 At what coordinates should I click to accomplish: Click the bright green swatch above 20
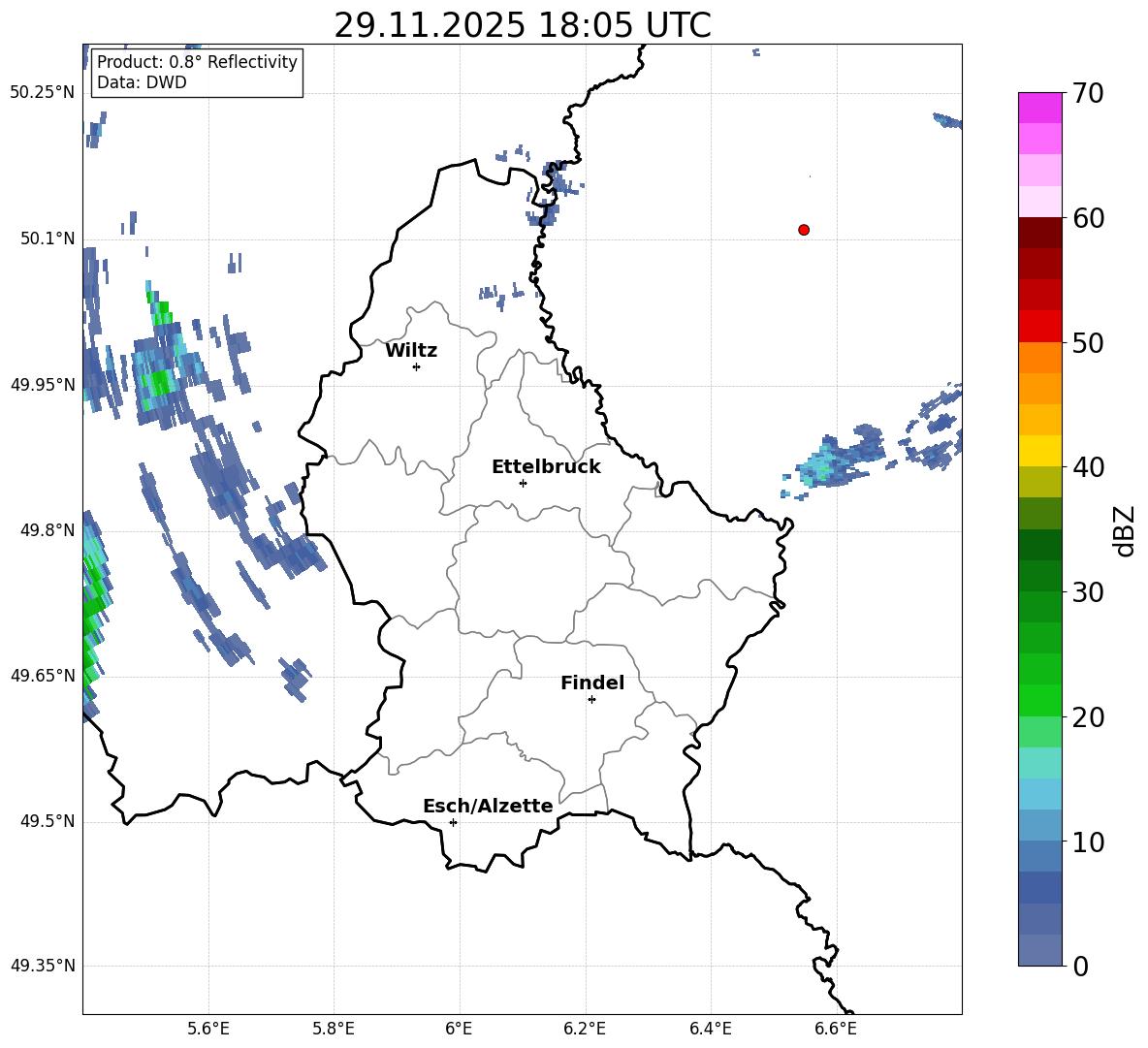(1039, 700)
